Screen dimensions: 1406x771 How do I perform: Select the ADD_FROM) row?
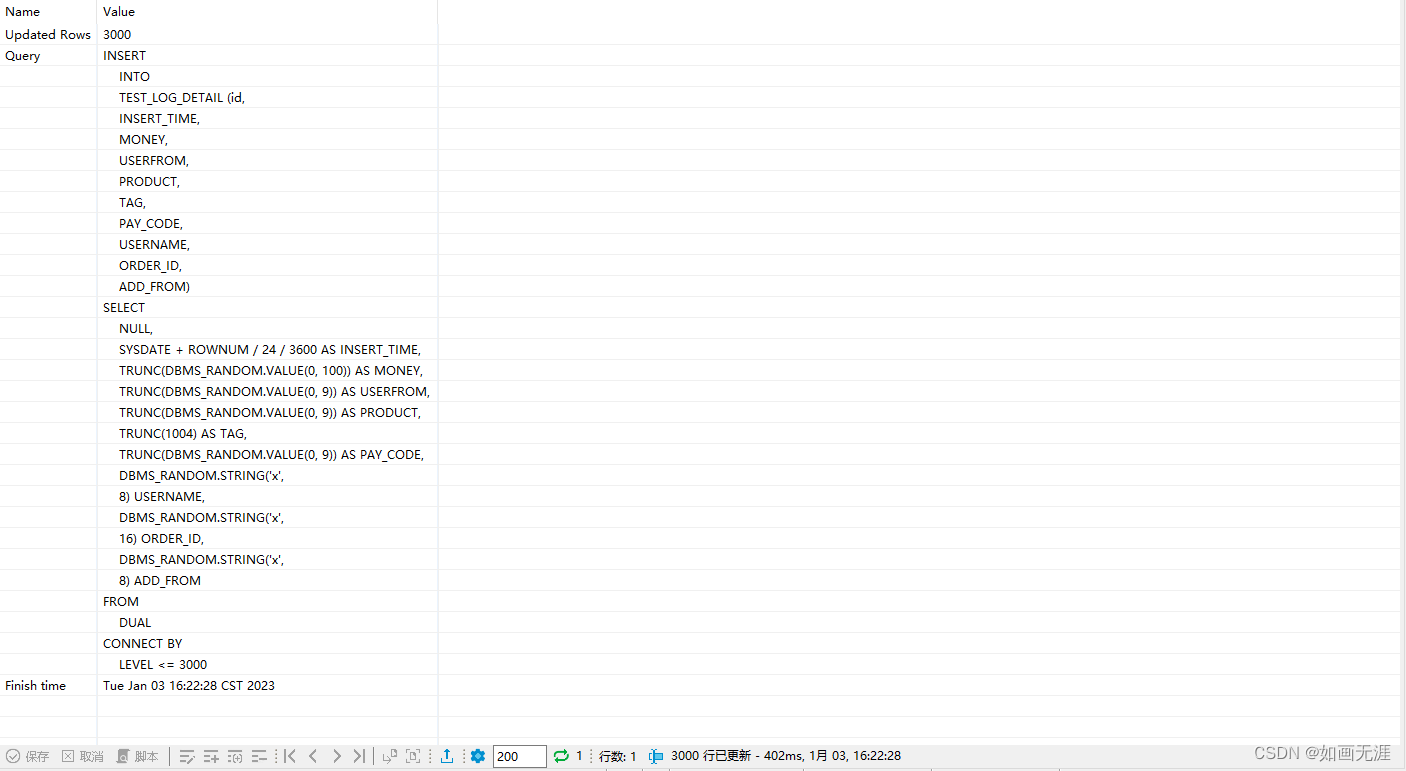click(267, 286)
